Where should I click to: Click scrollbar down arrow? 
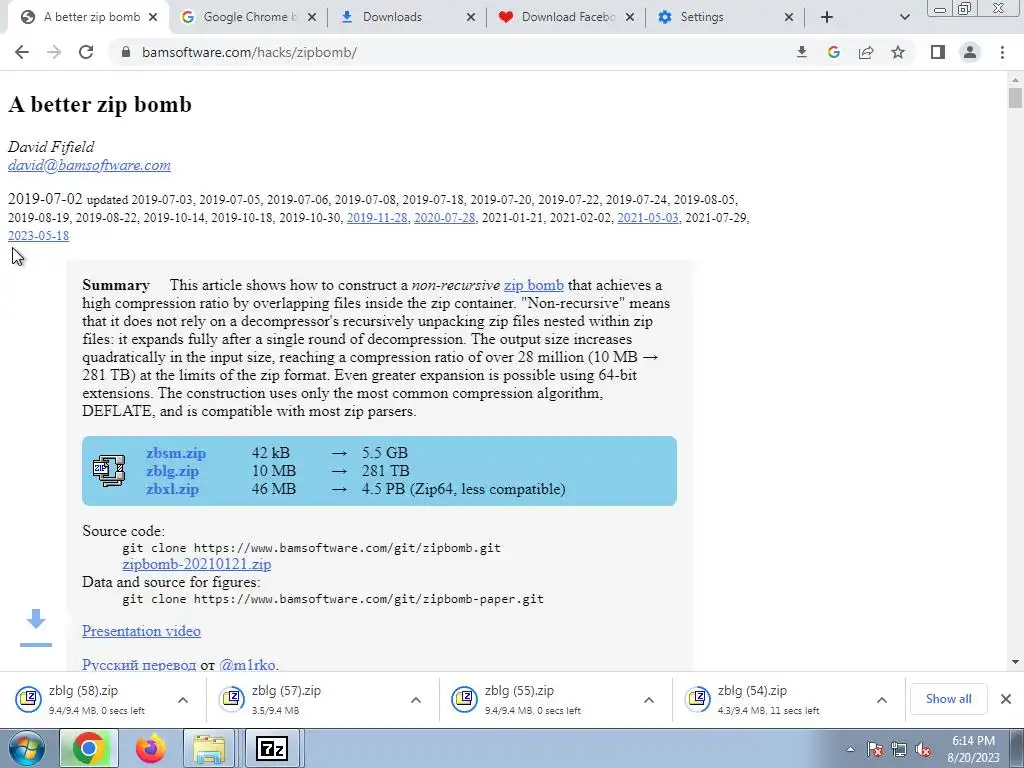click(1015, 662)
